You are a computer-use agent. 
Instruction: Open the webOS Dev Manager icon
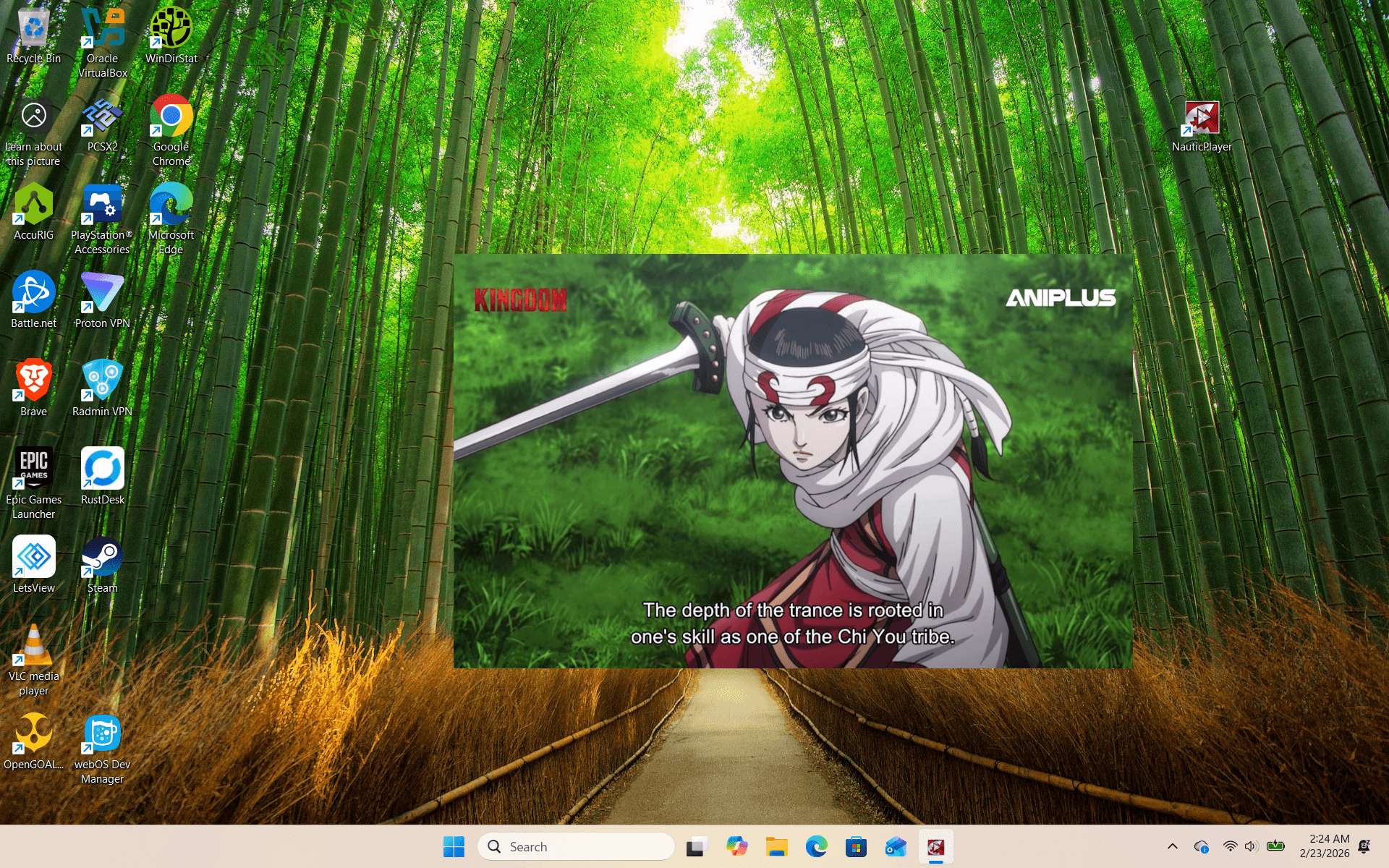[102, 735]
